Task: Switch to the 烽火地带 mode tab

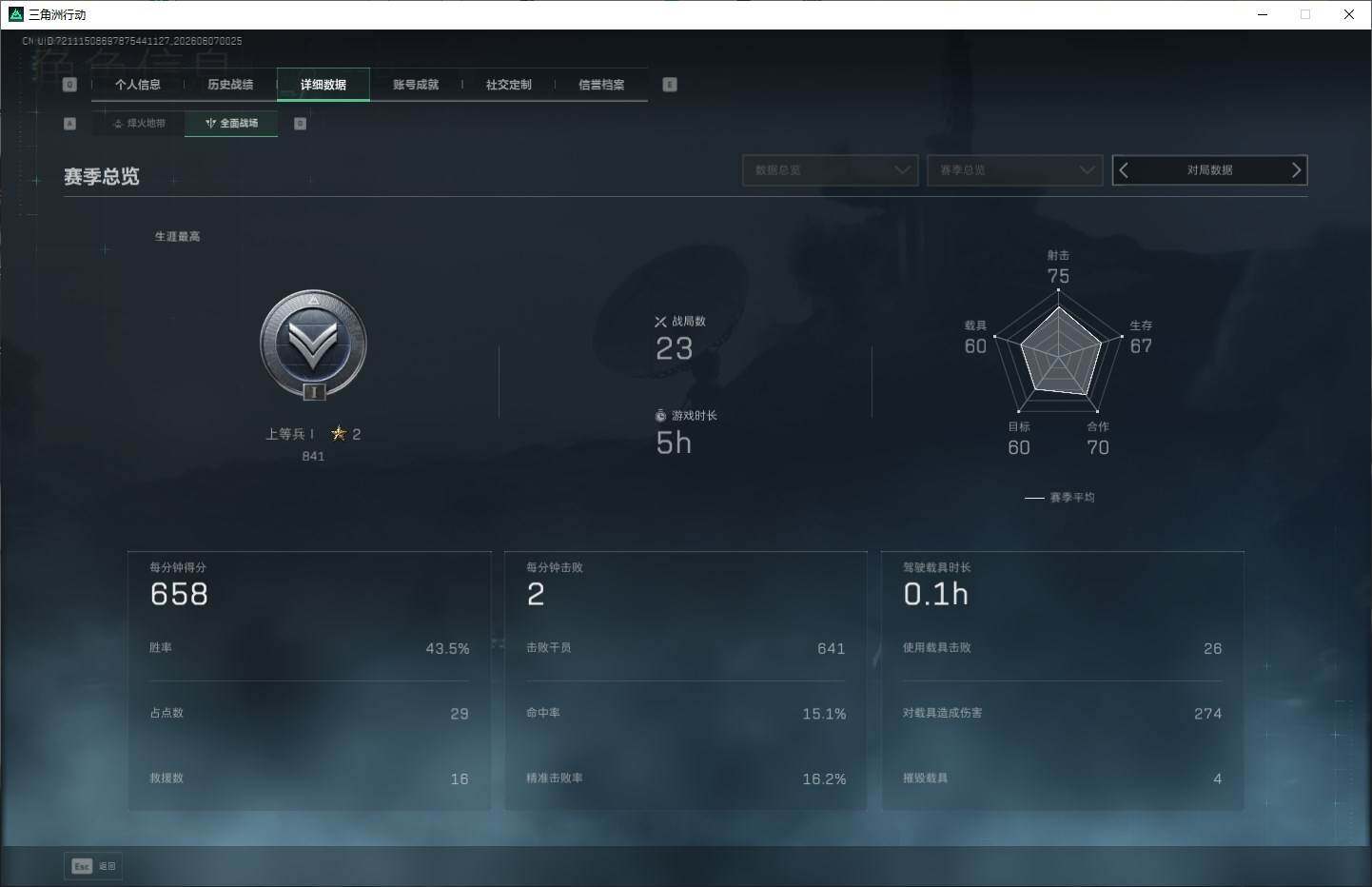Action: 139,123
